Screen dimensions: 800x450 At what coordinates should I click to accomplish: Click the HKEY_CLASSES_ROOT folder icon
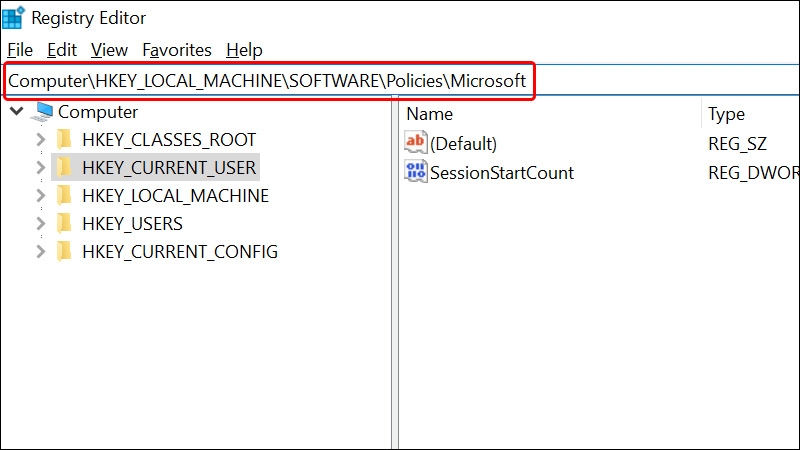(65, 140)
